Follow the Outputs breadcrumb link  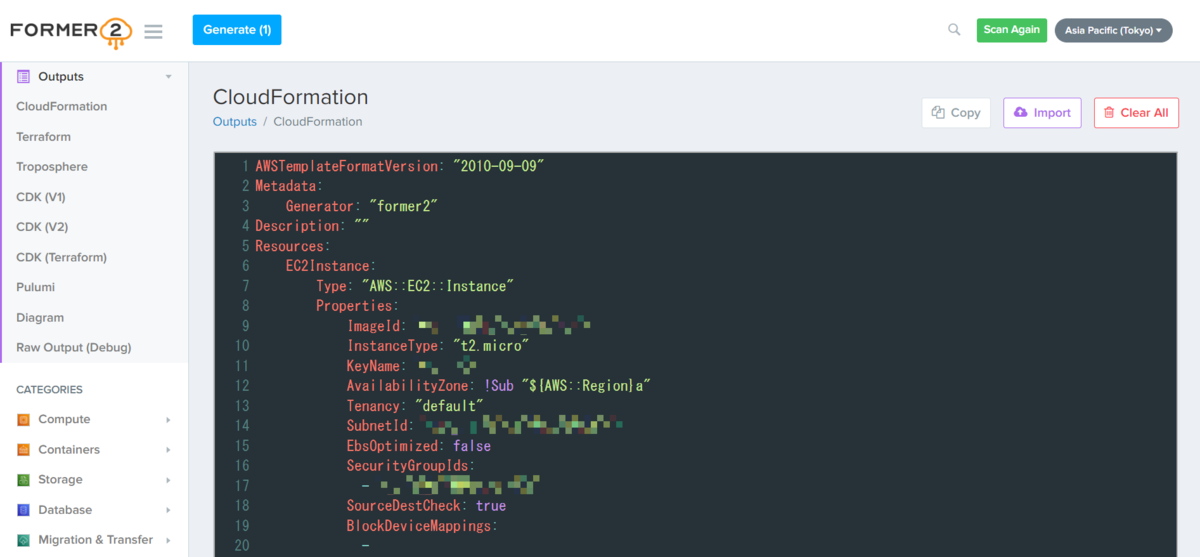[x=235, y=122]
